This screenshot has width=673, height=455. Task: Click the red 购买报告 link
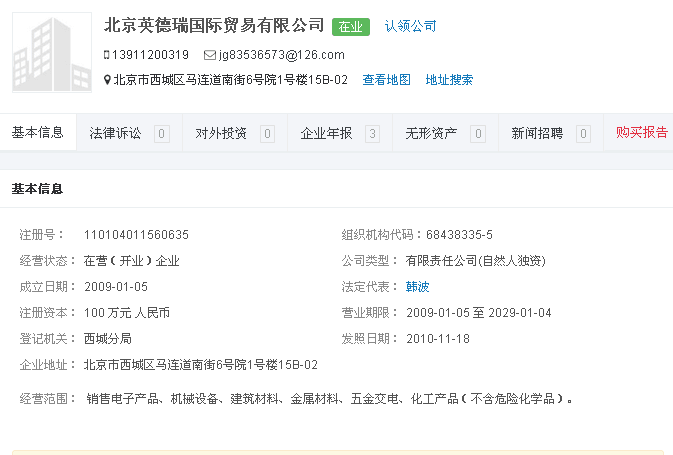tap(641, 132)
